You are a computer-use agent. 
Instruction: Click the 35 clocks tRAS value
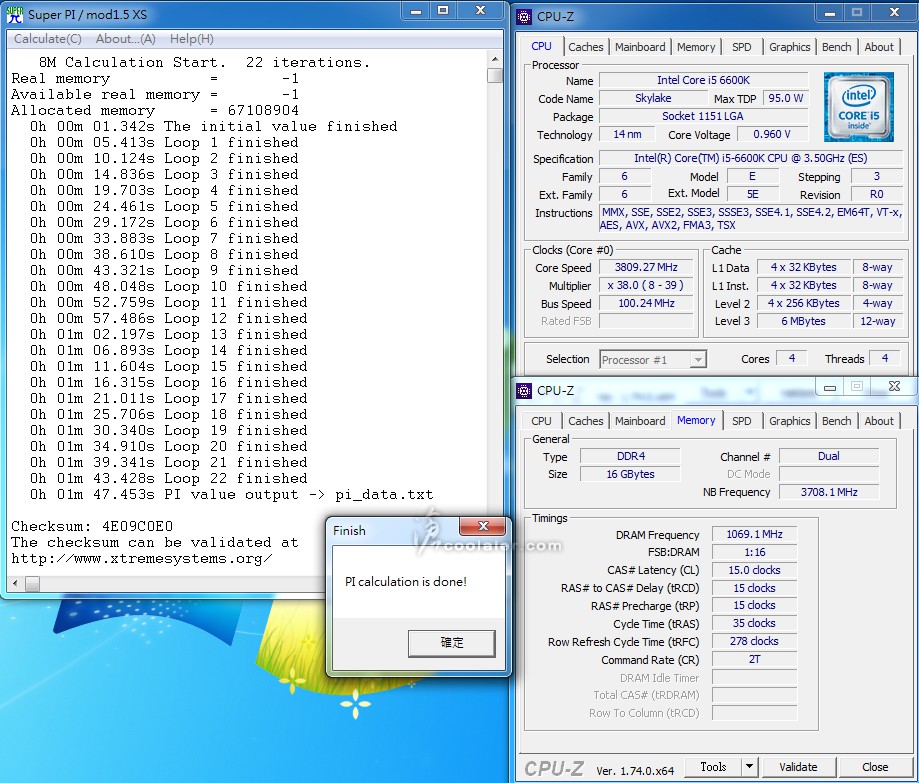[754, 624]
